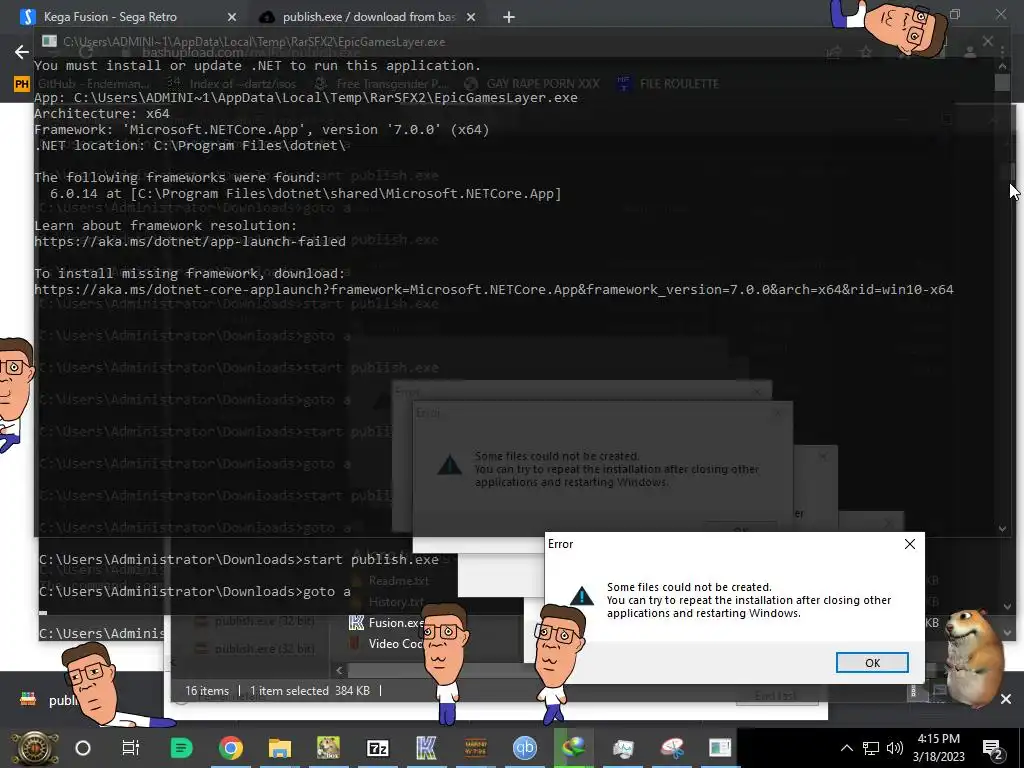The image size is (1024, 768).
Task: Open Cortana search circle on taskbar
Action: tap(83, 748)
